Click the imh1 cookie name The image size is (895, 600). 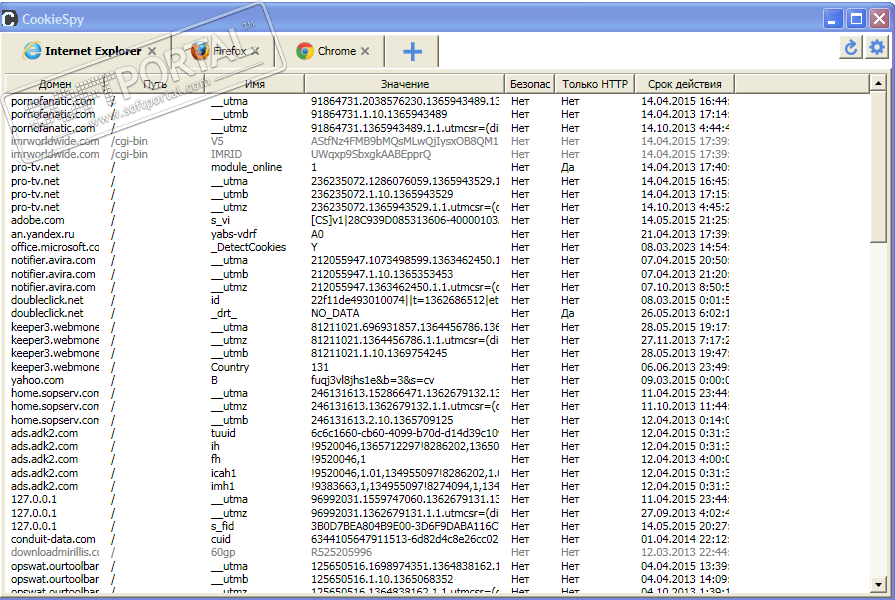coord(222,486)
